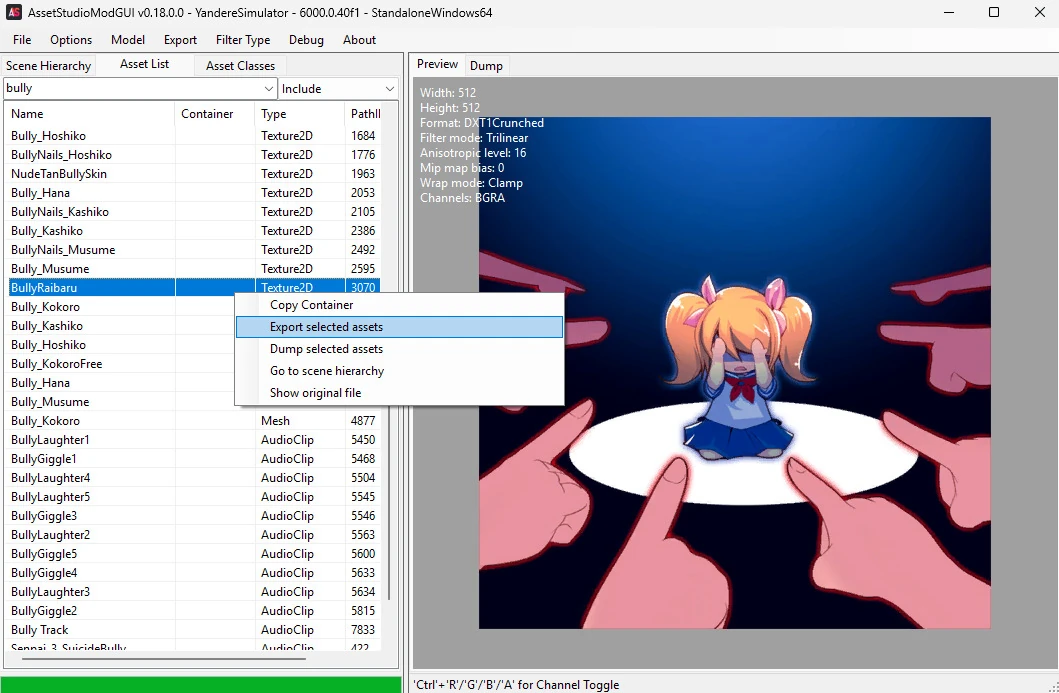1059x693 pixels.
Task: Switch to the Asset Classes tab
Action: pos(240,66)
